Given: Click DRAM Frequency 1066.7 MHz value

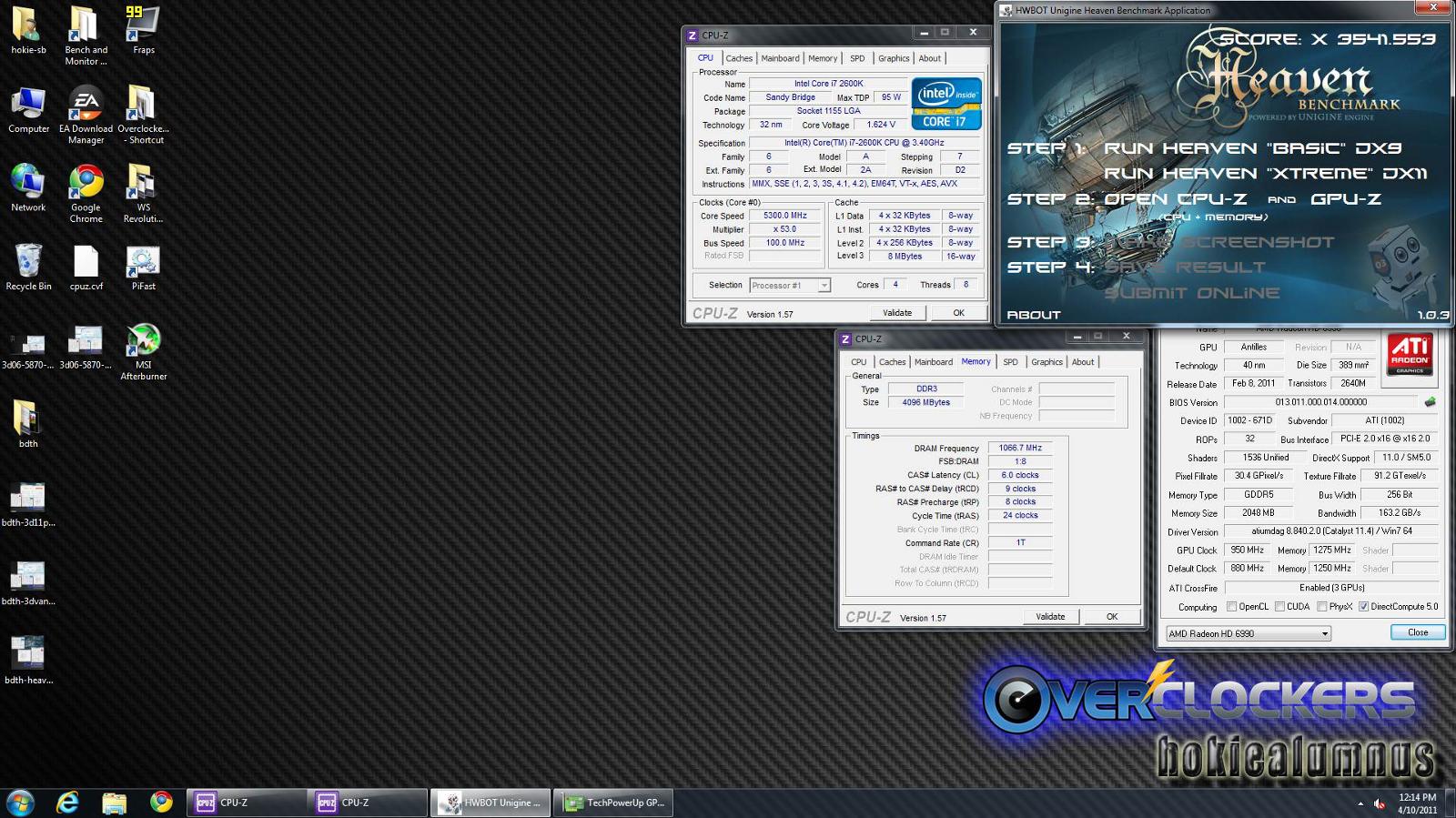Looking at the screenshot, I should 1020,448.
